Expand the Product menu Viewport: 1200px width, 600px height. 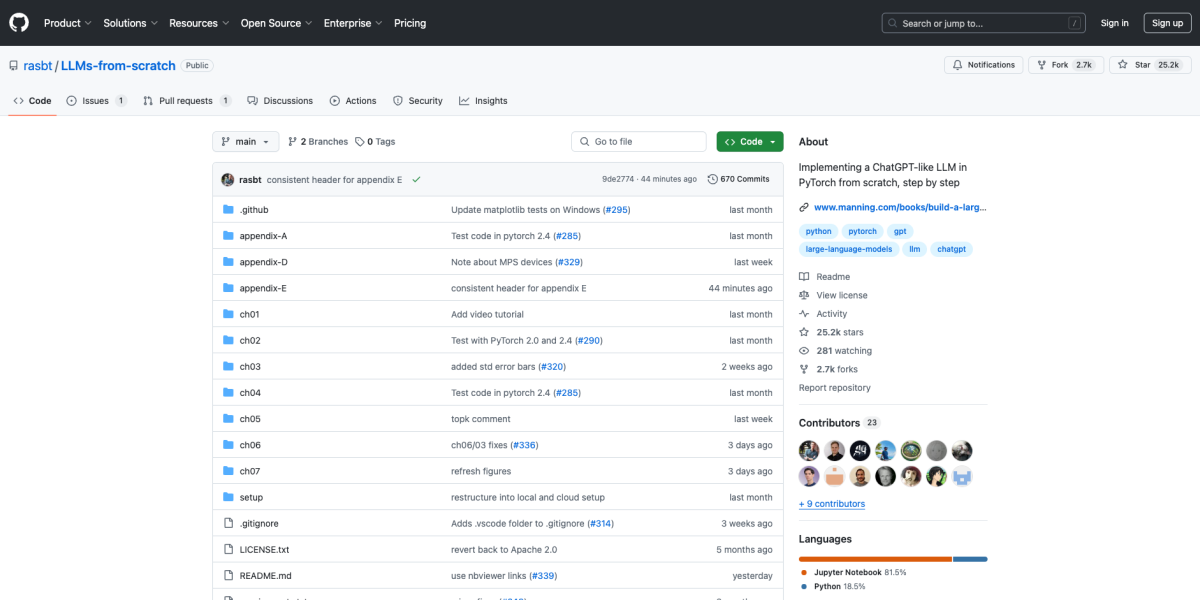click(67, 23)
